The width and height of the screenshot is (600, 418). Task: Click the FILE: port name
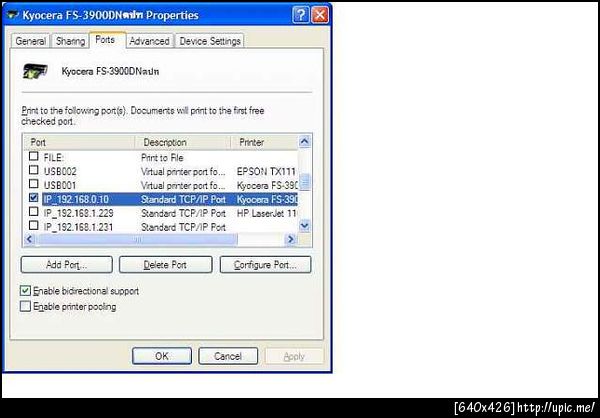tap(54, 158)
